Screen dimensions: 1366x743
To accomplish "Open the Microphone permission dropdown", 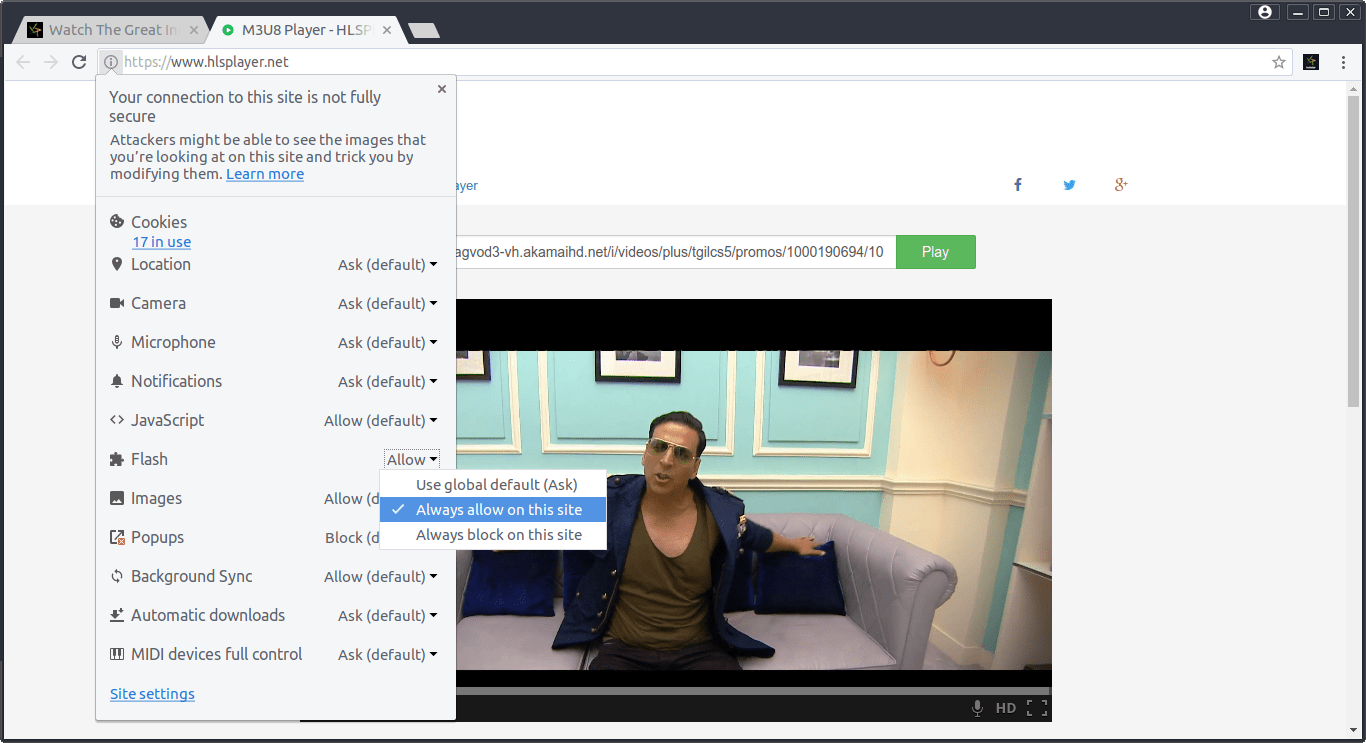I will click(x=388, y=342).
